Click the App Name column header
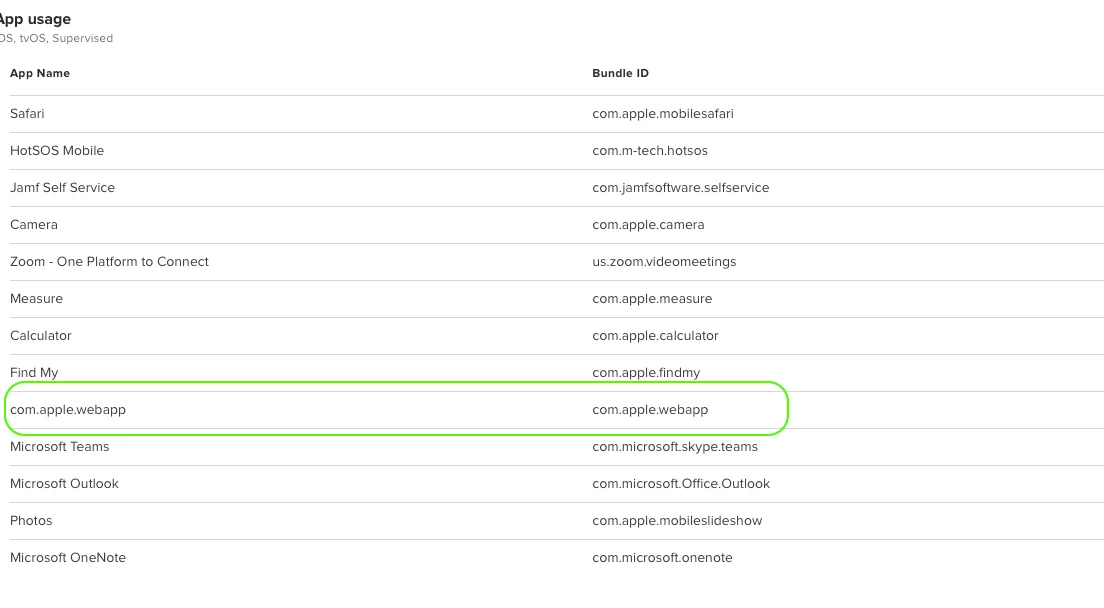 pos(39,73)
